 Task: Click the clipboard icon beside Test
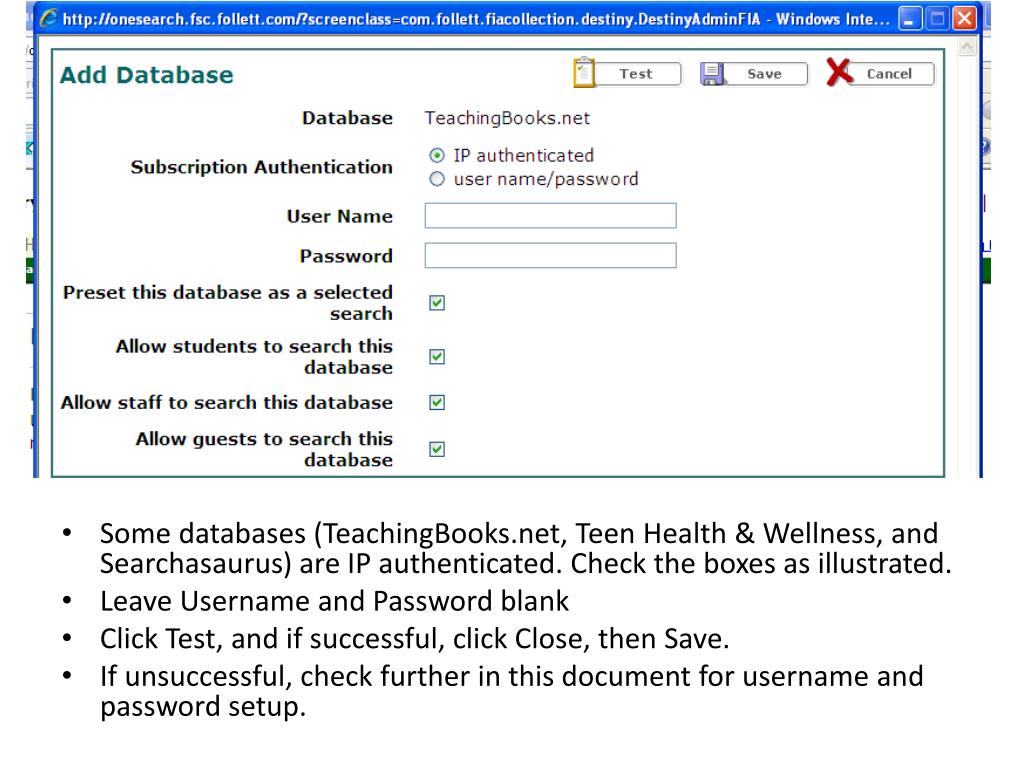point(584,72)
